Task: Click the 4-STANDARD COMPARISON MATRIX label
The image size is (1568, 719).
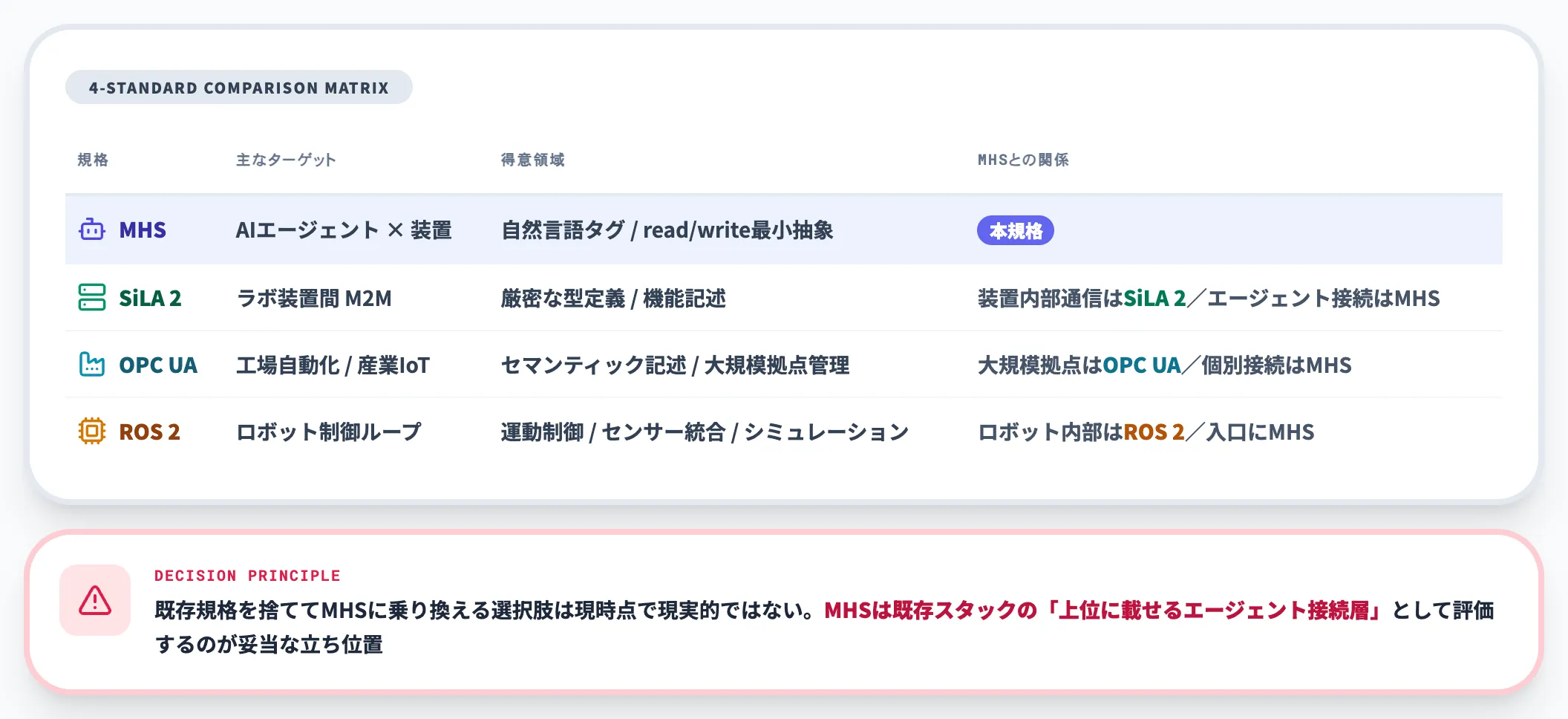Action: click(x=239, y=88)
